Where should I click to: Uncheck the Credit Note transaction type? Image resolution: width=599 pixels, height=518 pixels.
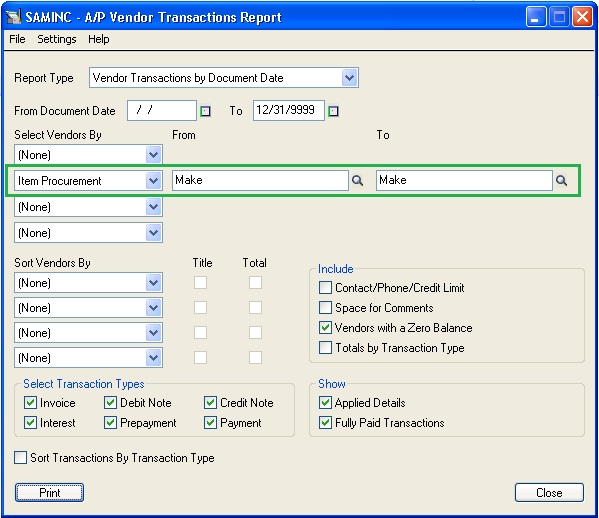click(210, 402)
